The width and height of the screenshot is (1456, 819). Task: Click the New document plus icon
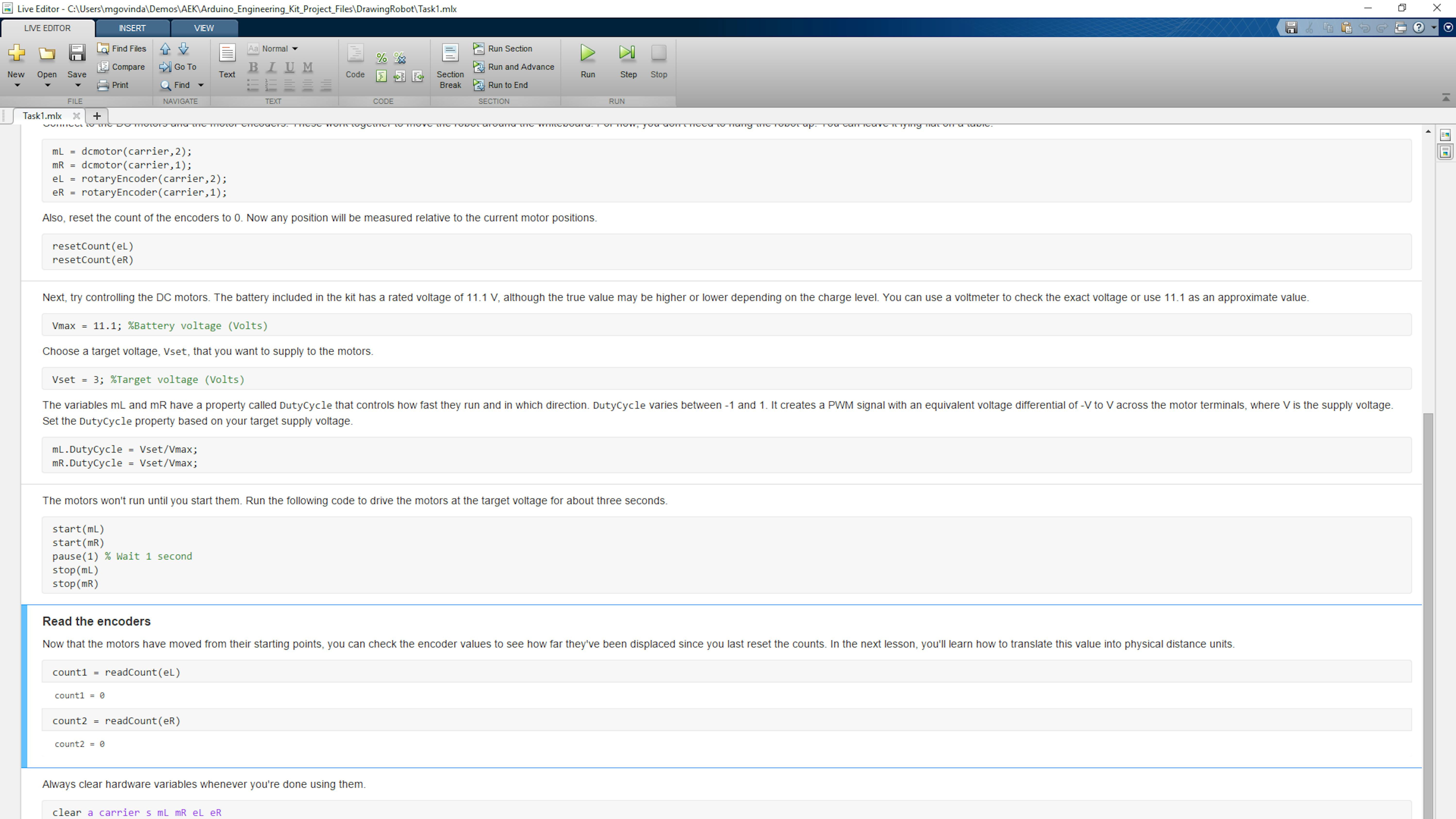tap(17, 53)
